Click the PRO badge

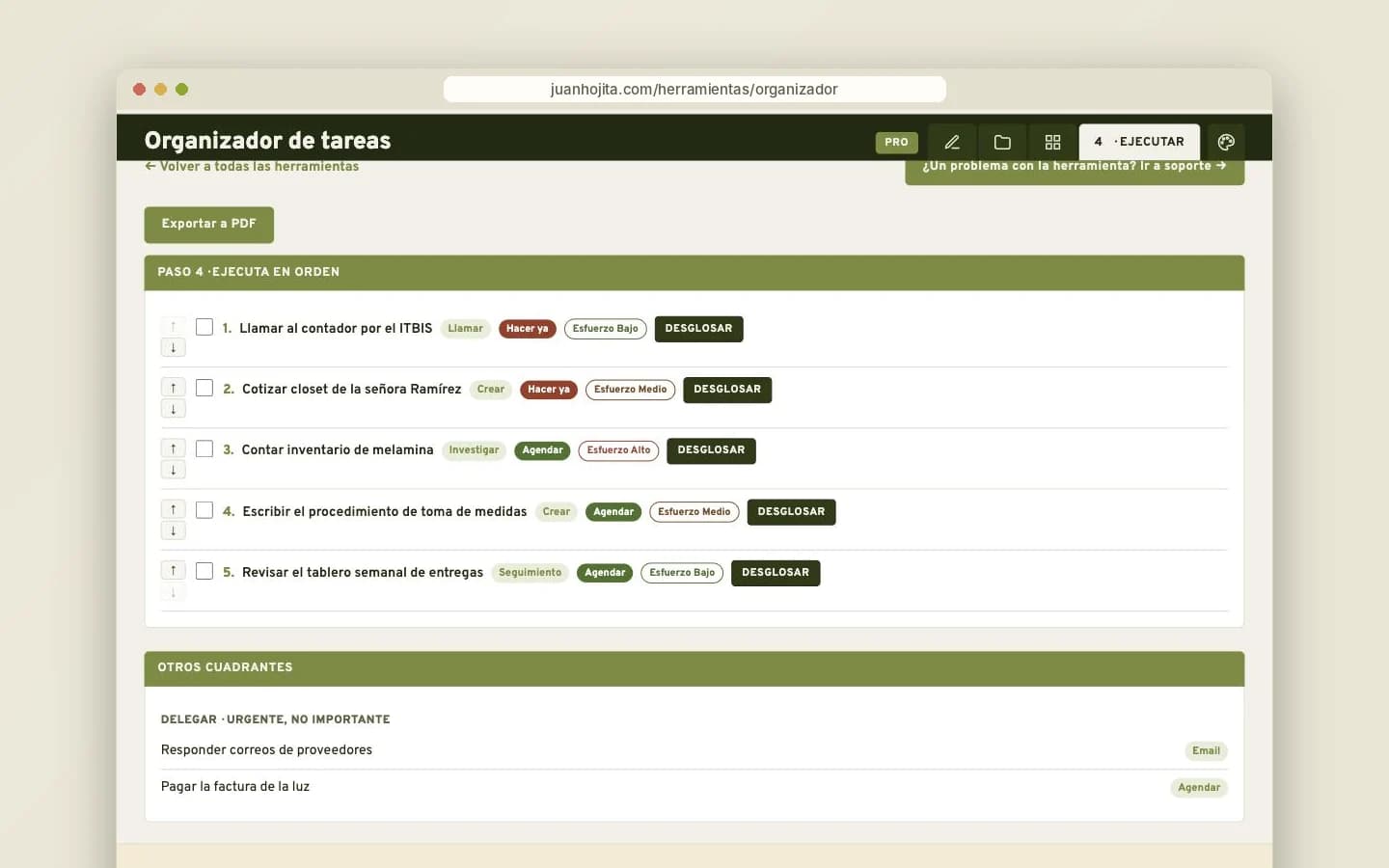coord(896,142)
